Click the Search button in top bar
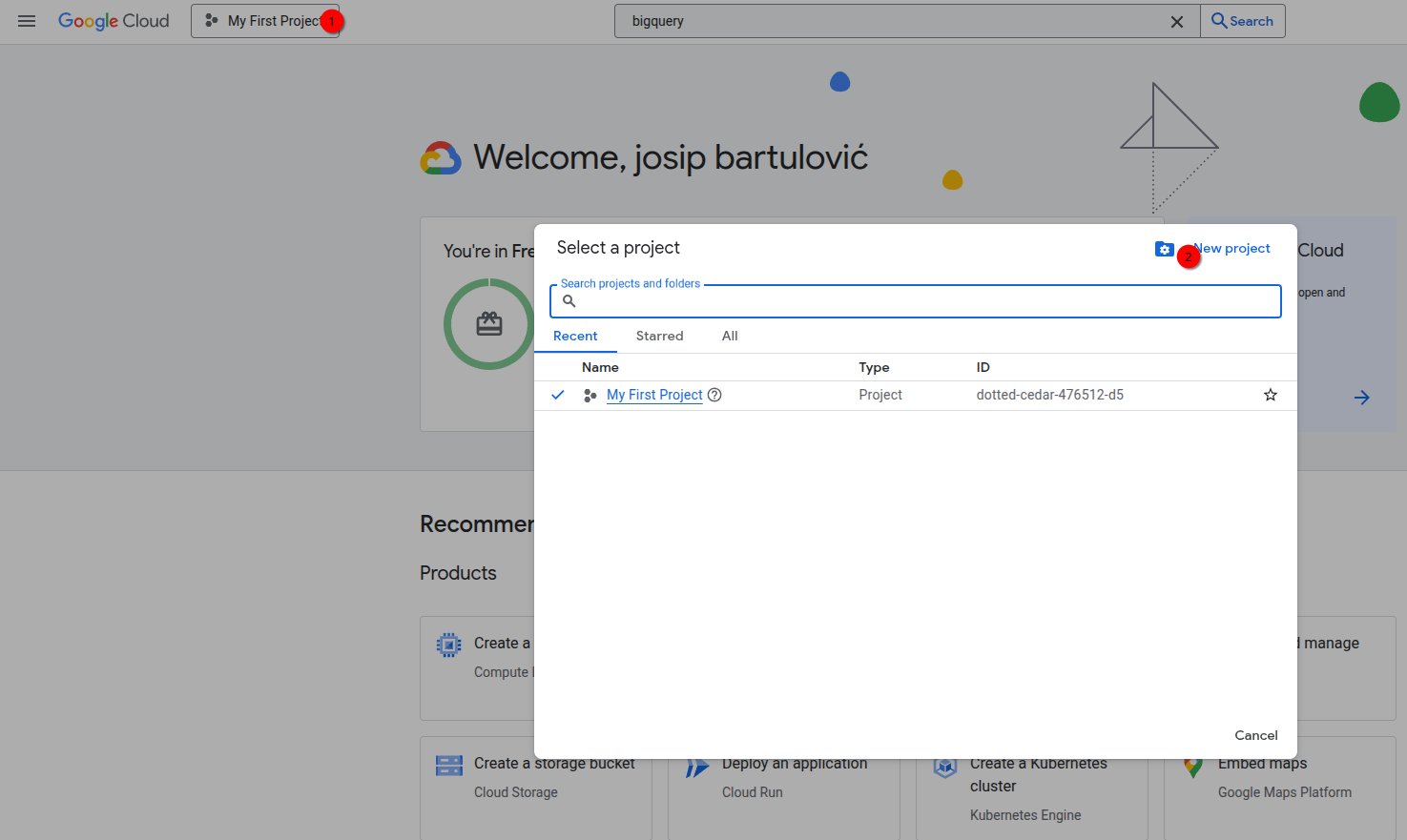 1243,21
